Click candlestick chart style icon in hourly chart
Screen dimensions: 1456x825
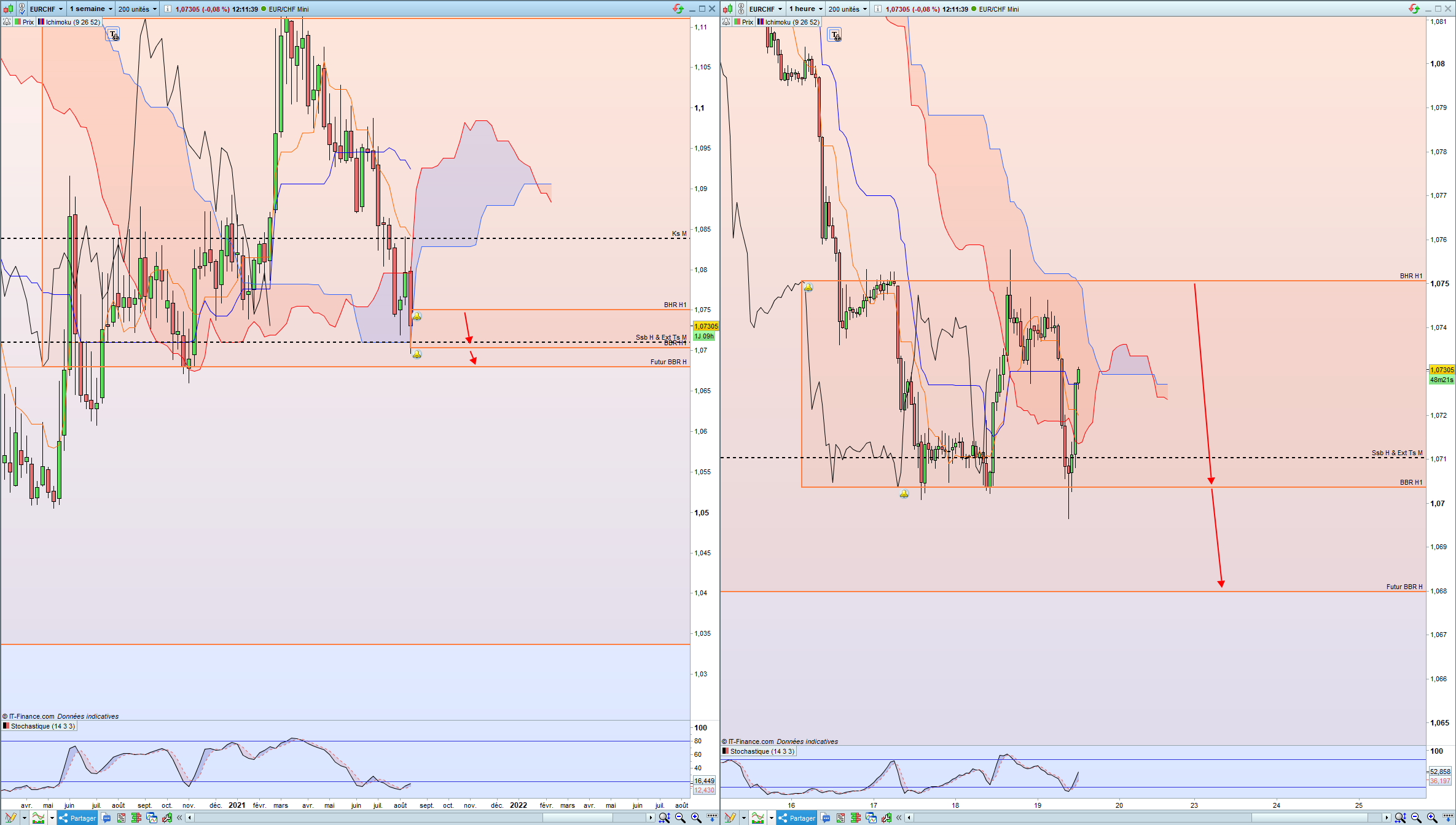(x=727, y=9)
